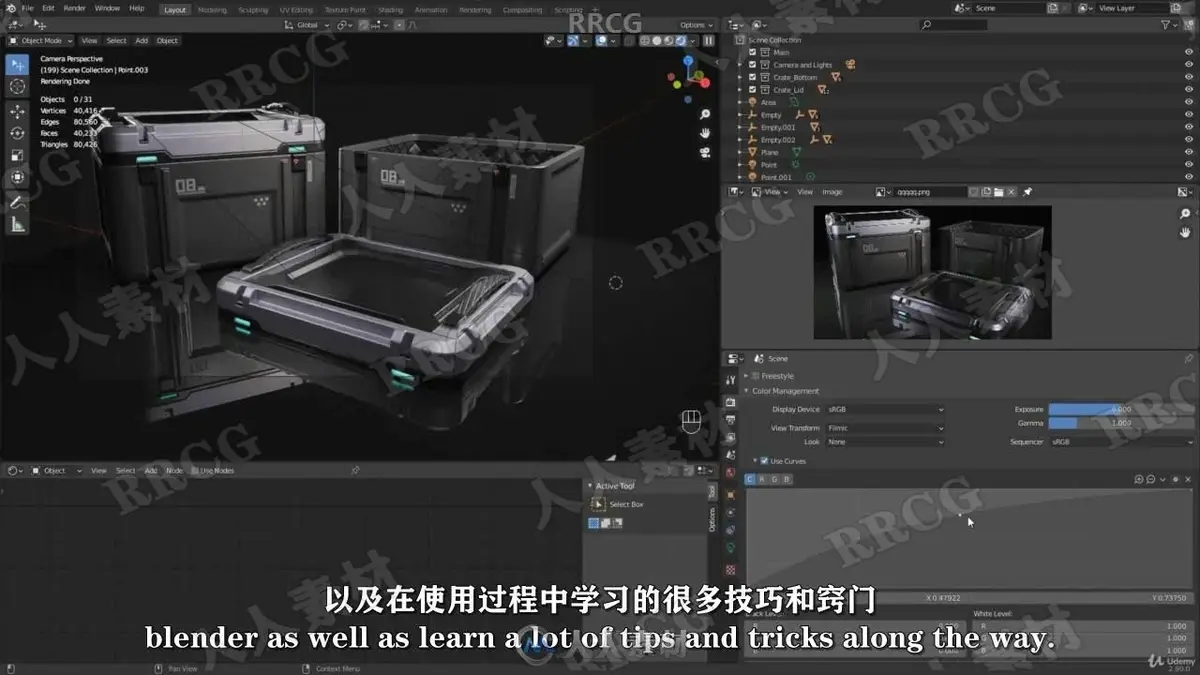
Task: Open the Scene properties tab icon
Action: pyautogui.click(x=730, y=455)
